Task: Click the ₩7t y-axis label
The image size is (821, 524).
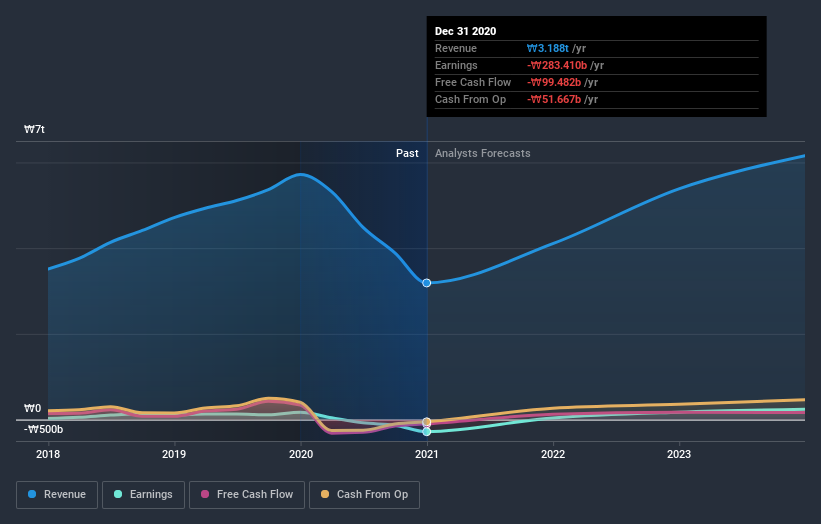Action: coord(34,129)
